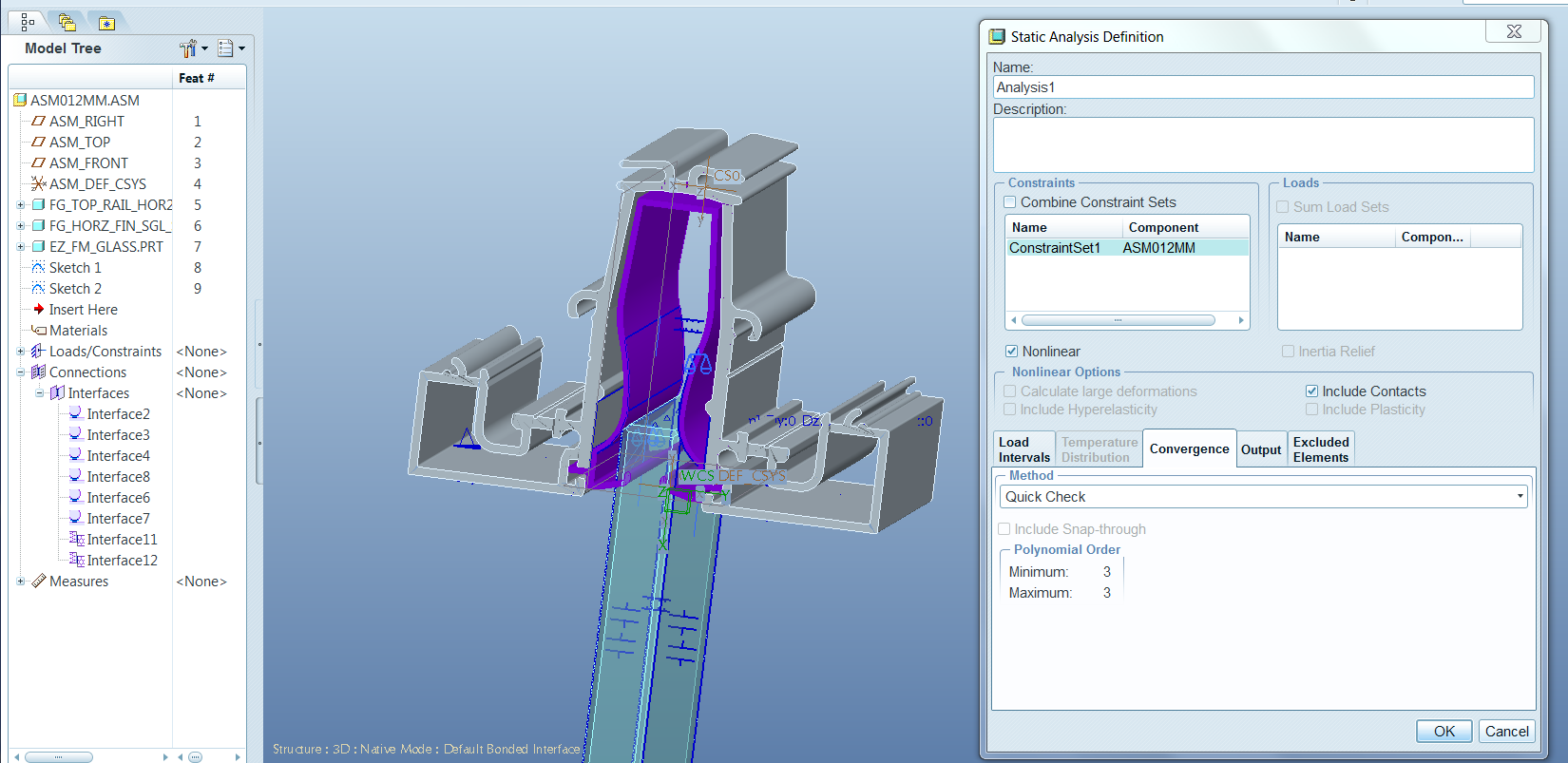Collapse the Connections tree node
This screenshot has width=1568, height=763.
(x=21, y=372)
